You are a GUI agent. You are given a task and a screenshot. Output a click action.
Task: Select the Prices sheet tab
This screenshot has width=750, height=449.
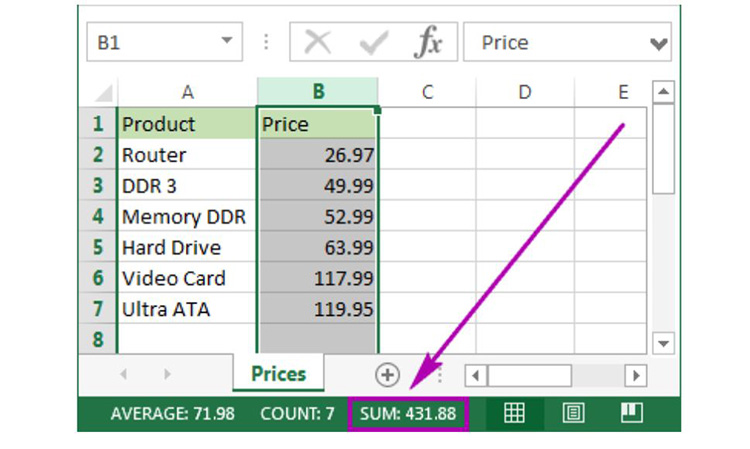pyautogui.click(x=278, y=373)
